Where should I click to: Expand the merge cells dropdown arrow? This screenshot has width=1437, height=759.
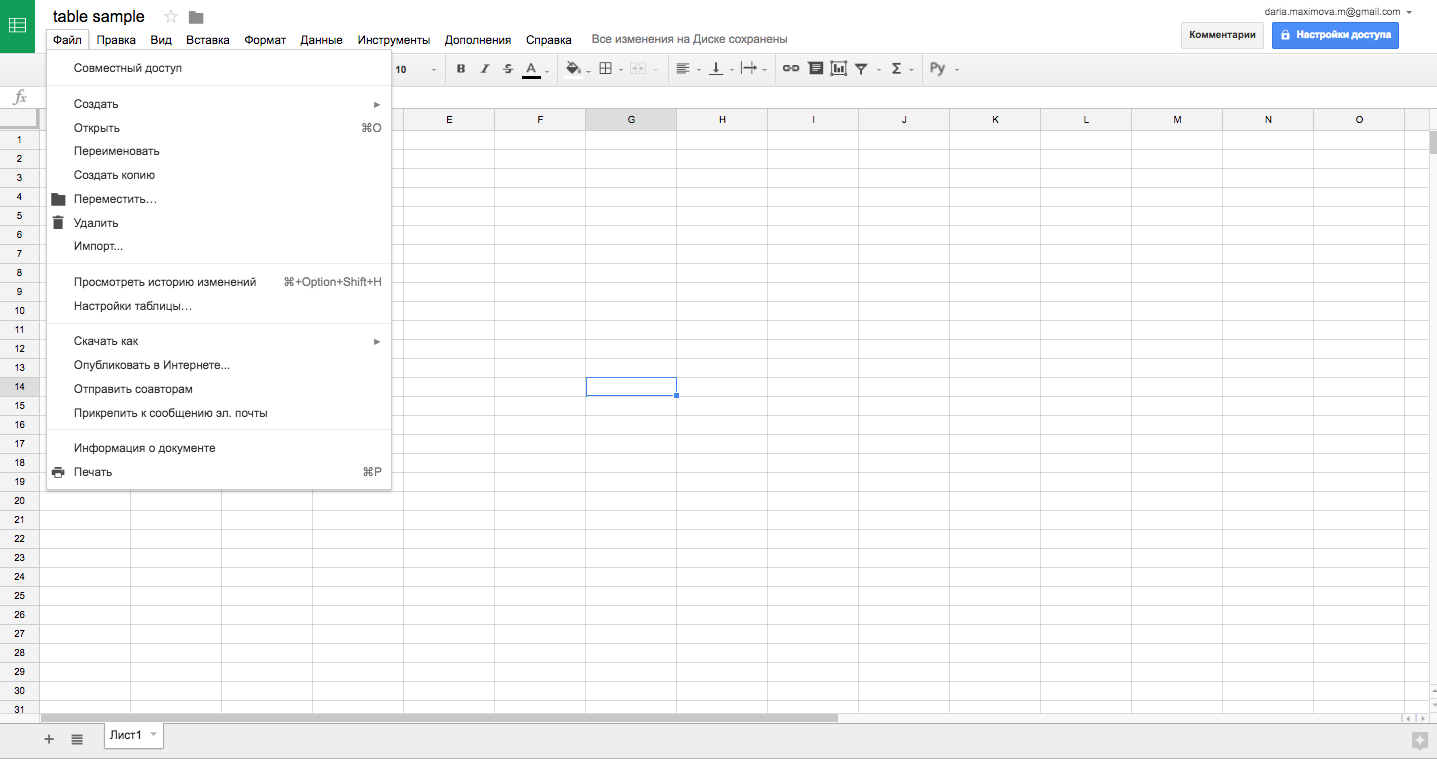click(x=654, y=70)
